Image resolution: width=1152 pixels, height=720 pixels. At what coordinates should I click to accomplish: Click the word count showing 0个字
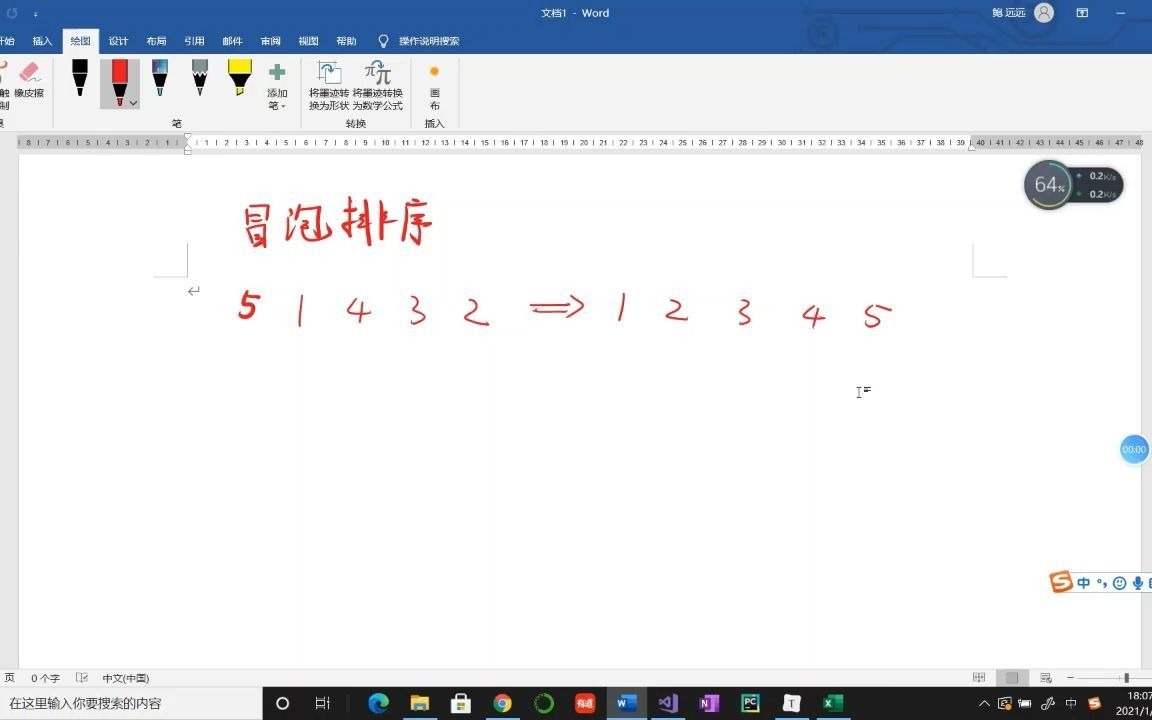click(x=46, y=678)
